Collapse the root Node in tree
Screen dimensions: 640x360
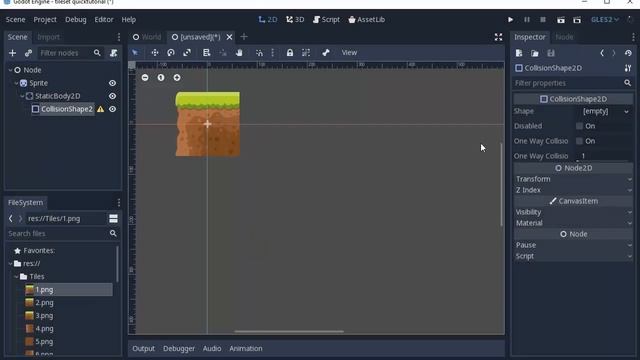10,70
